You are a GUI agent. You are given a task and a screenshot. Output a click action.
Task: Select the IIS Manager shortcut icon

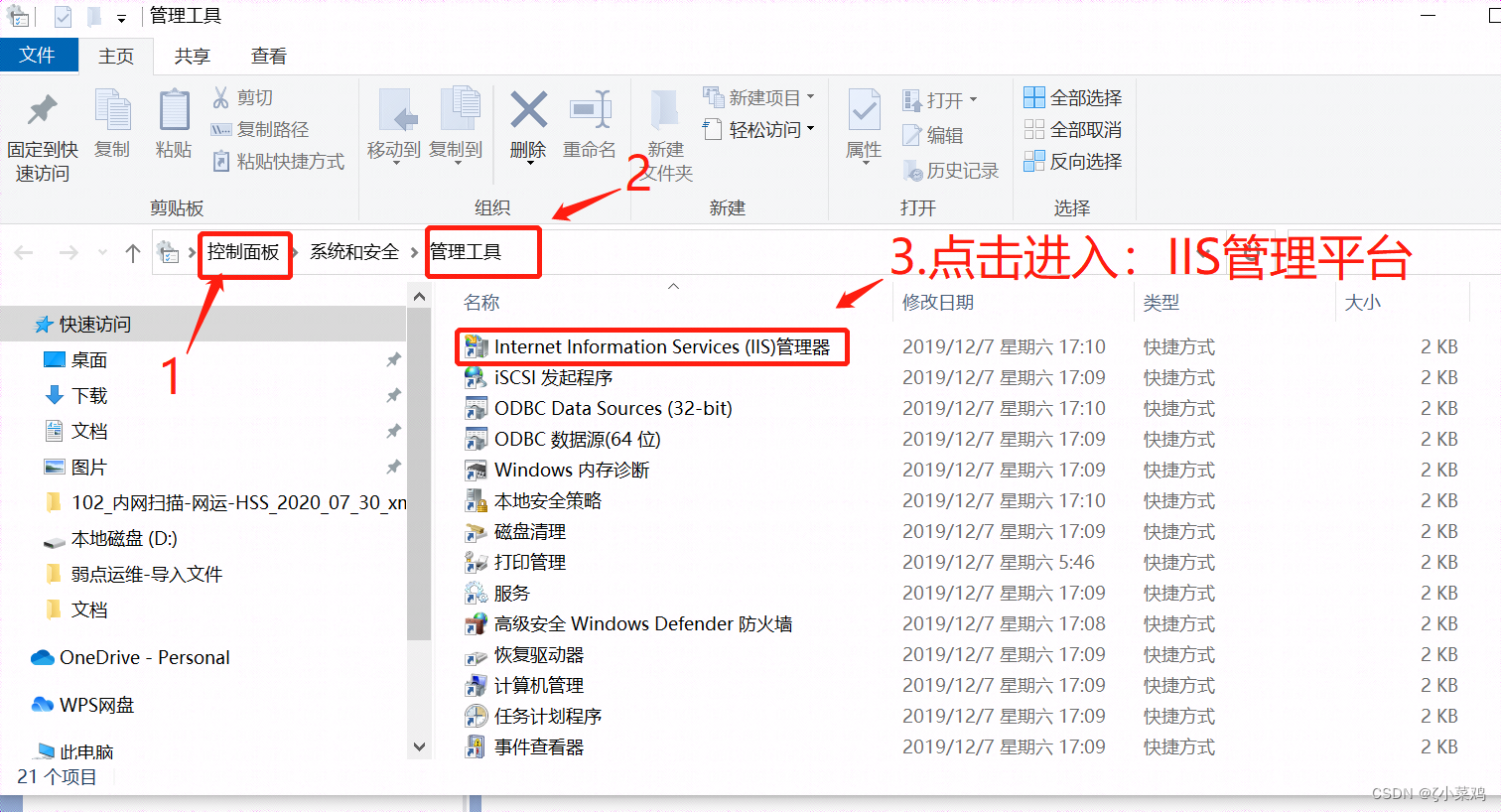click(477, 346)
